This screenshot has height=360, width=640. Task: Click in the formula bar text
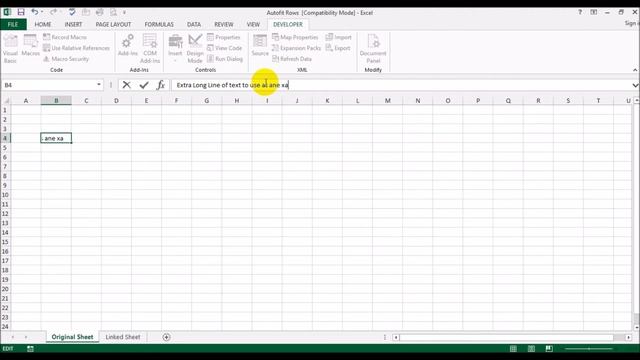[x=233, y=85]
